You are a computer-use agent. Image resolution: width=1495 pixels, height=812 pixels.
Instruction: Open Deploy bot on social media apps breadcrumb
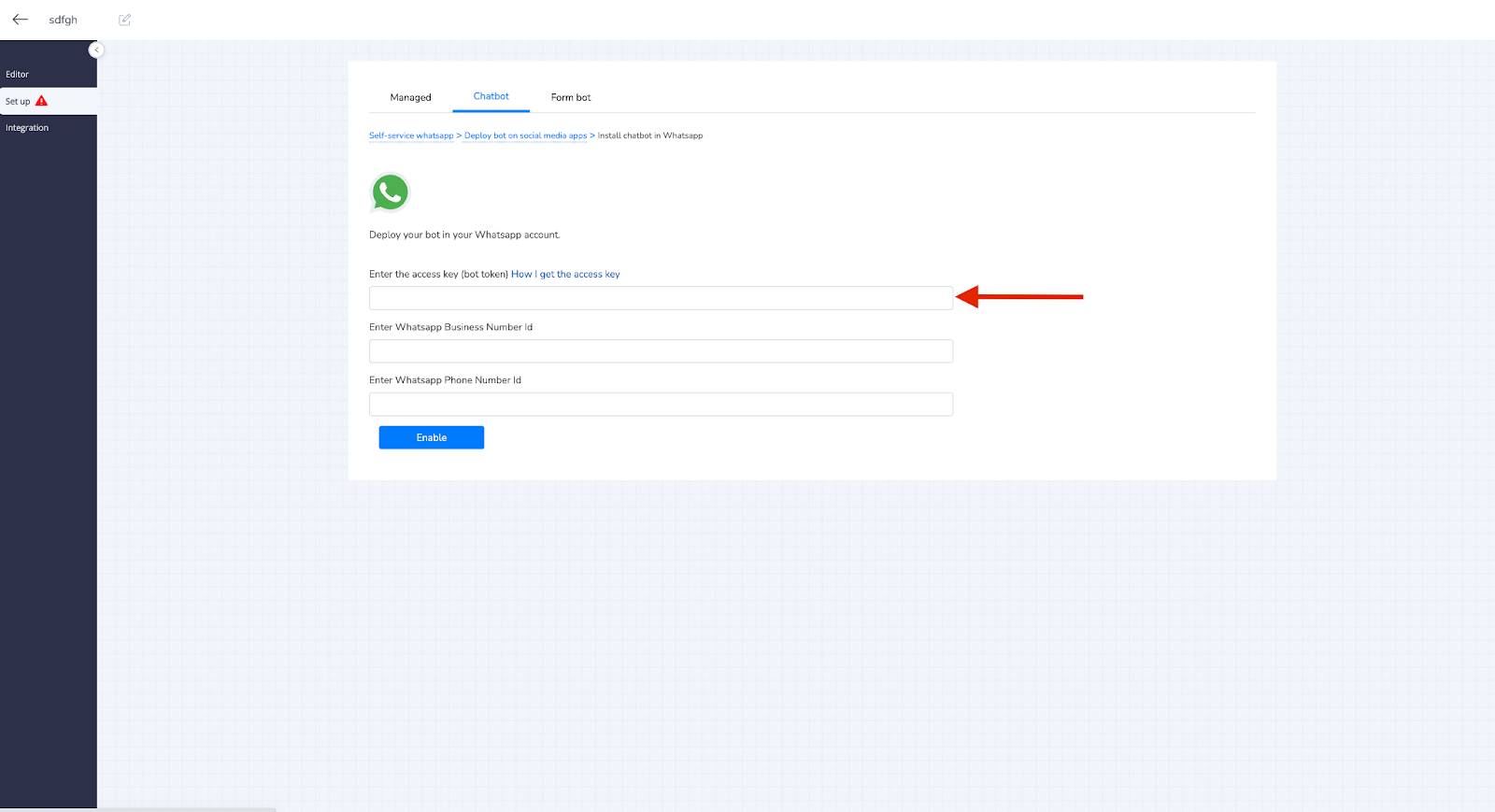[x=525, y=135]
